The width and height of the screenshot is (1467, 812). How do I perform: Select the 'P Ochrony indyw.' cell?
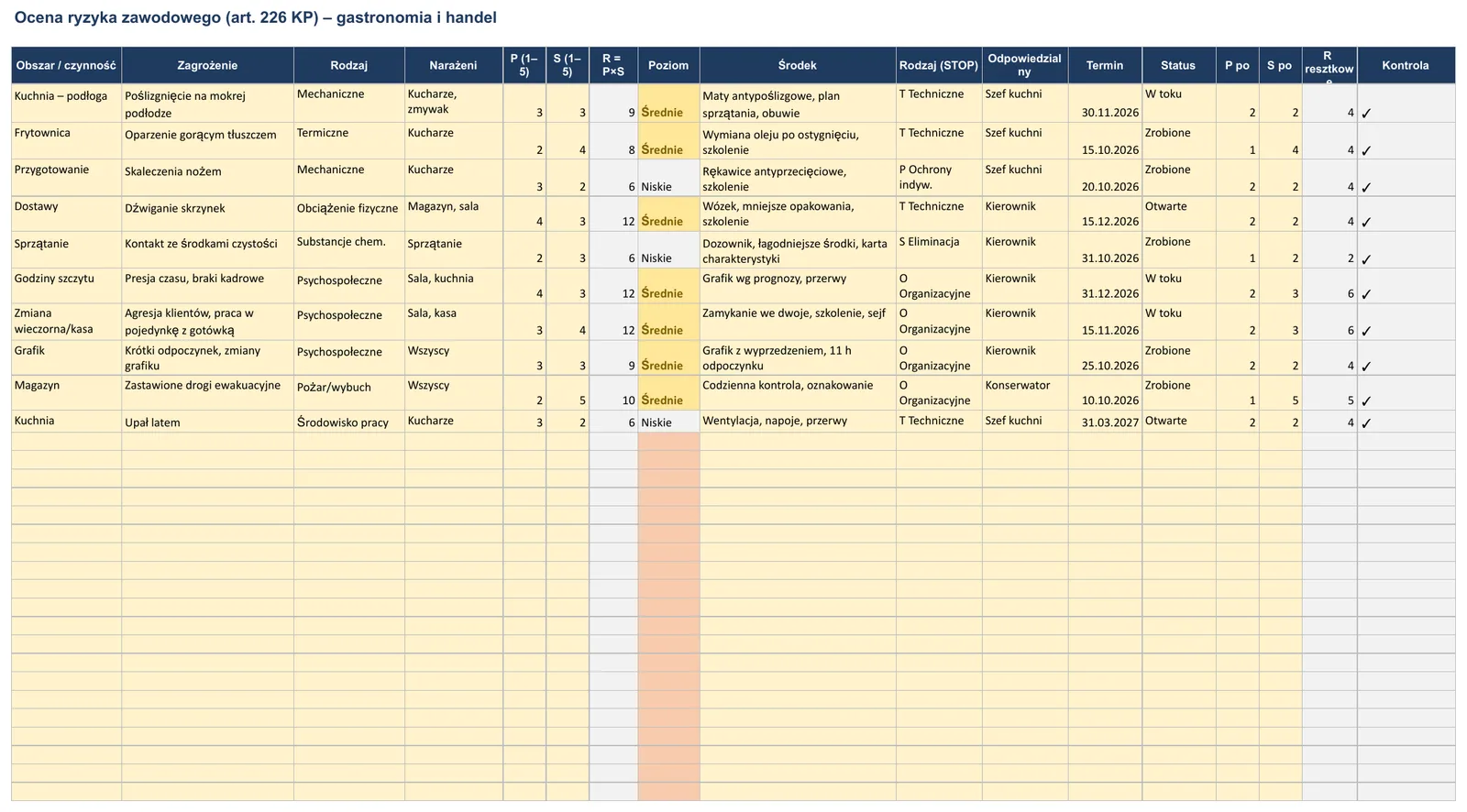[939, 178]
